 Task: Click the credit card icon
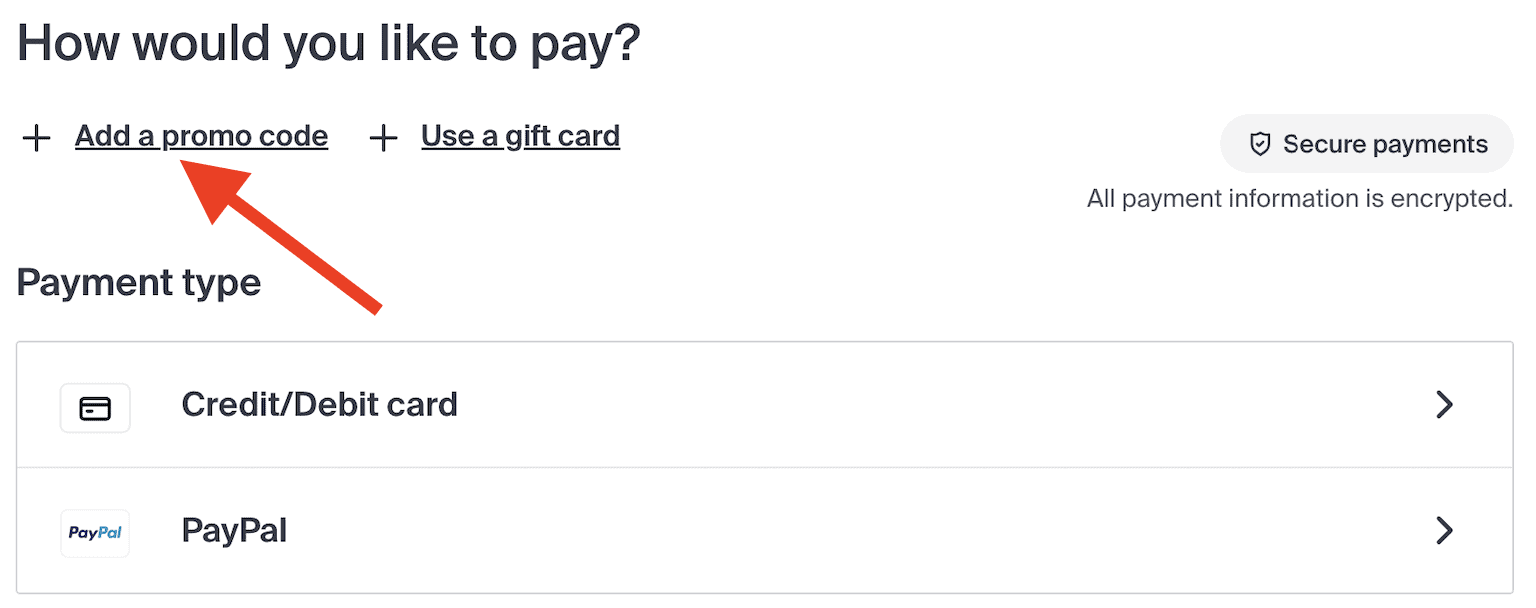pyautogui.click(x=95, y=408)
